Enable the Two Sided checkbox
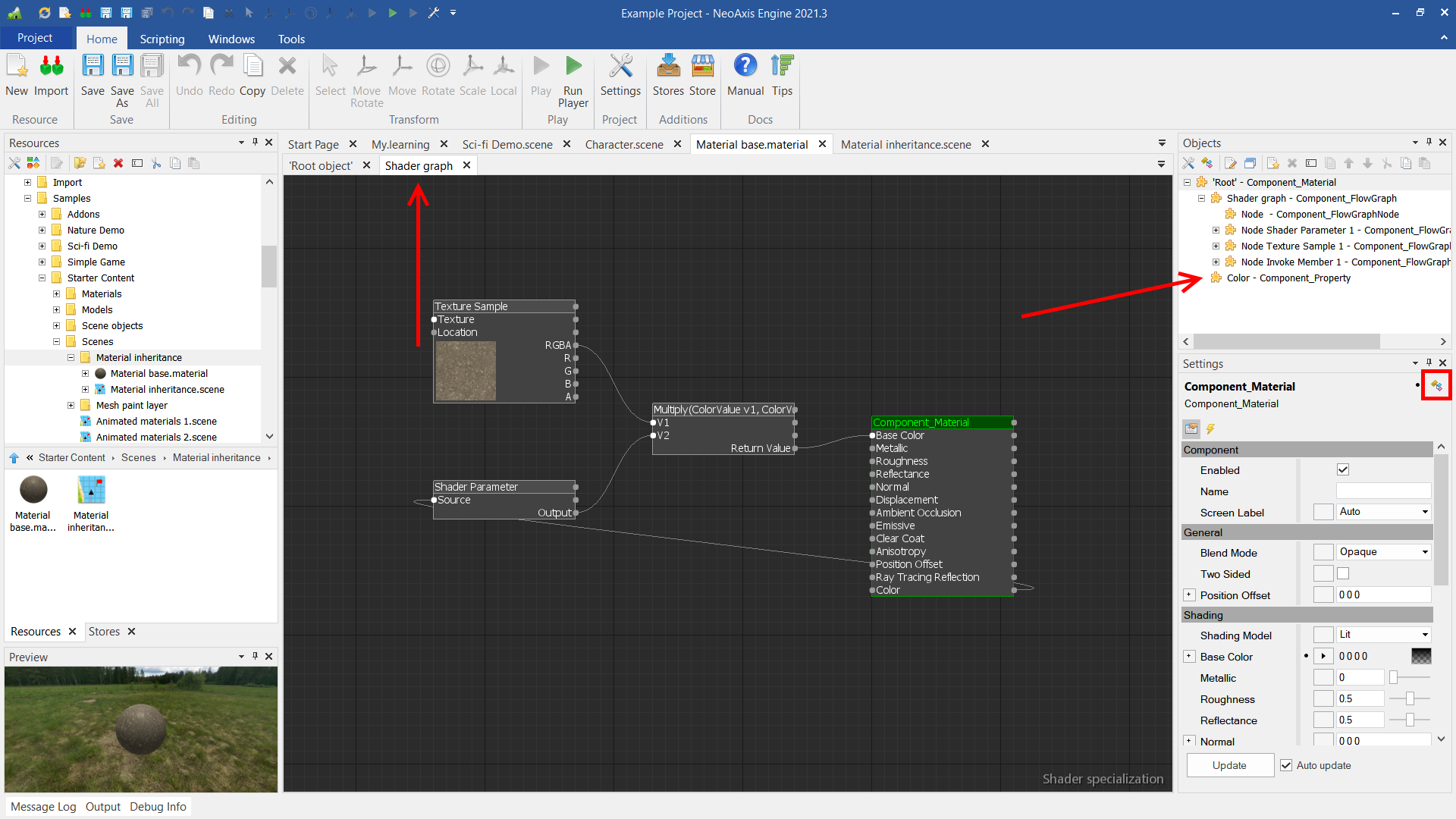The height and width of the screenshot is (819, 1456). click(1343, 574)
